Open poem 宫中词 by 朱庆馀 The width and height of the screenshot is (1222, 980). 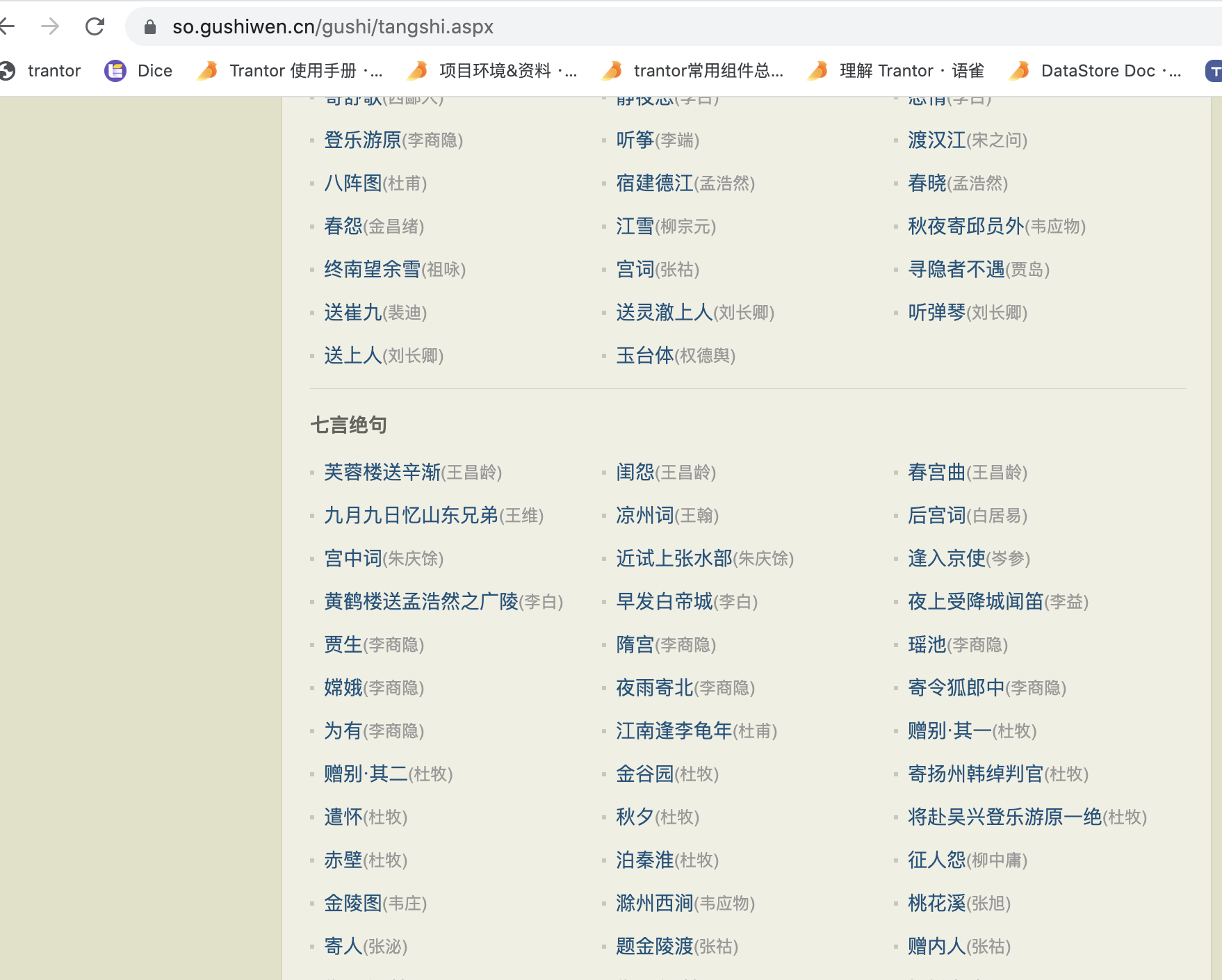tap(353, 559)
